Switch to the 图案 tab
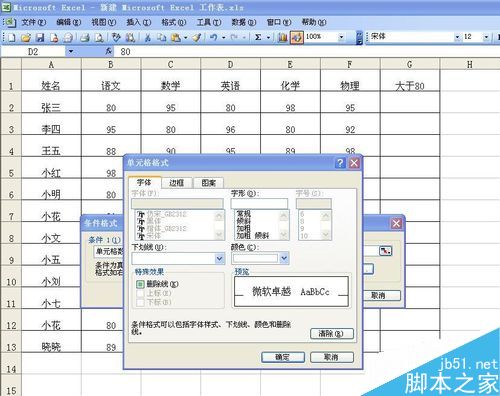 [209, 183]
